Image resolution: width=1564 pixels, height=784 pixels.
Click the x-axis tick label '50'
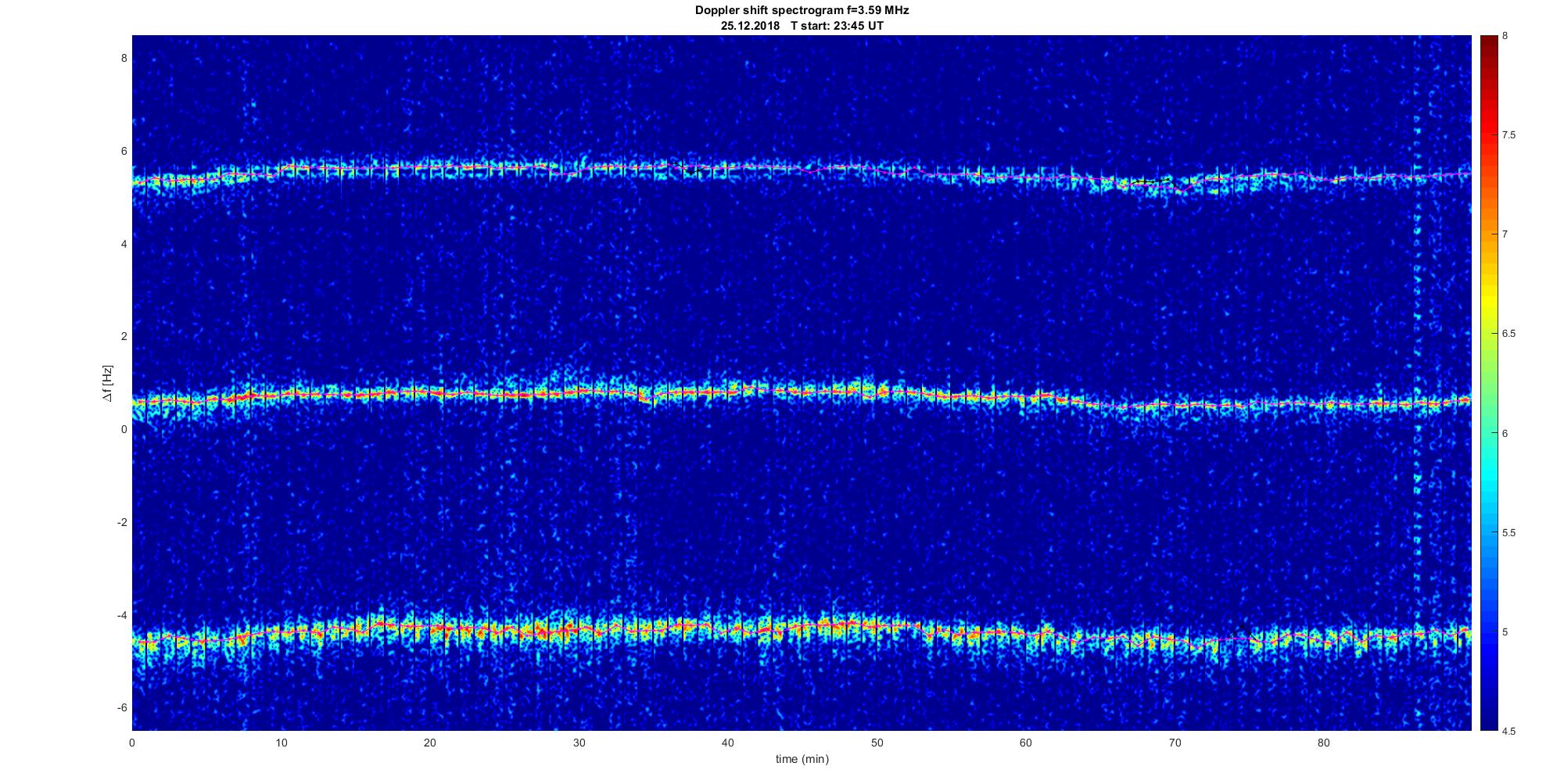pyautogui.click(x=877, y=743)
